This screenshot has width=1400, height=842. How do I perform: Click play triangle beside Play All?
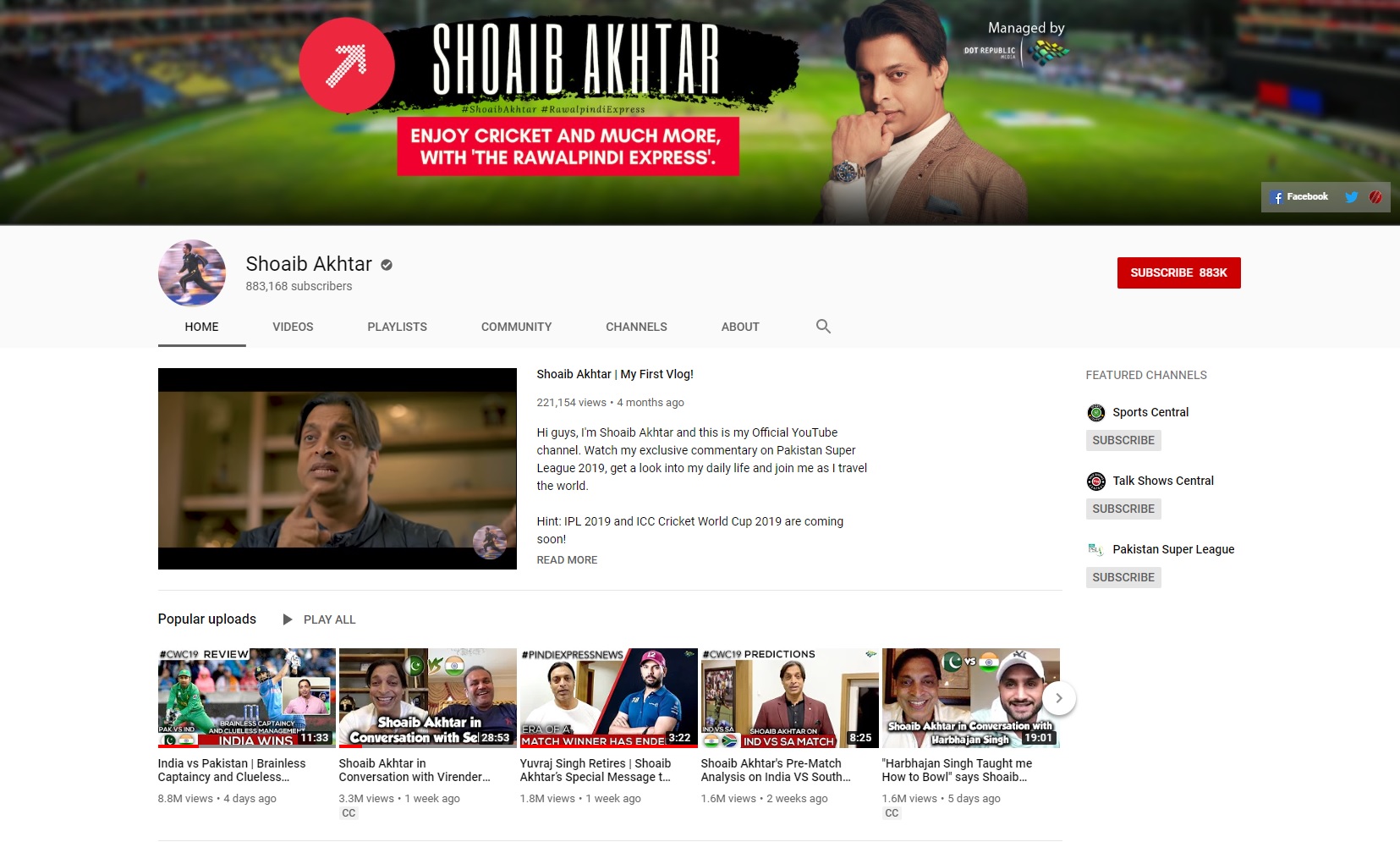pos(288,619)
